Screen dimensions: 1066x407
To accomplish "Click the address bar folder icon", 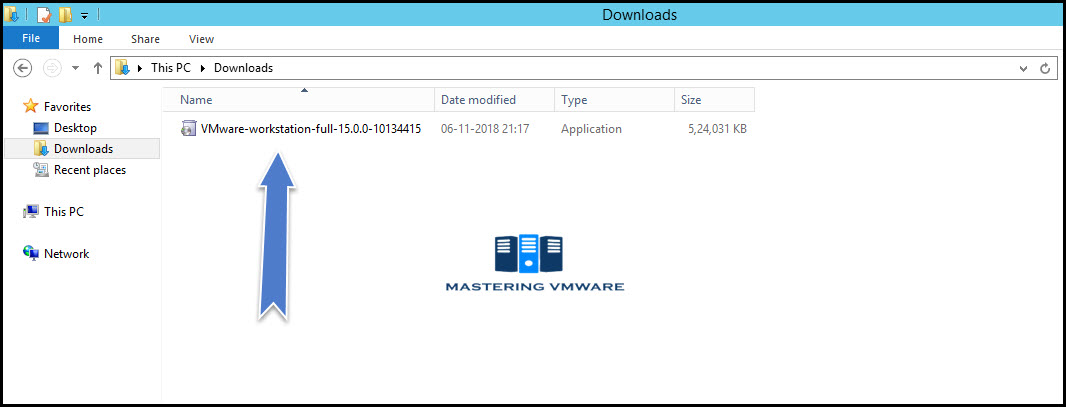I will click(122, 68).
